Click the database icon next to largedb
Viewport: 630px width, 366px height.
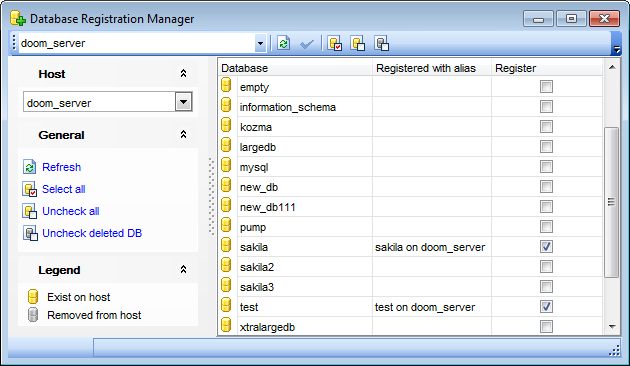(226, 145)
